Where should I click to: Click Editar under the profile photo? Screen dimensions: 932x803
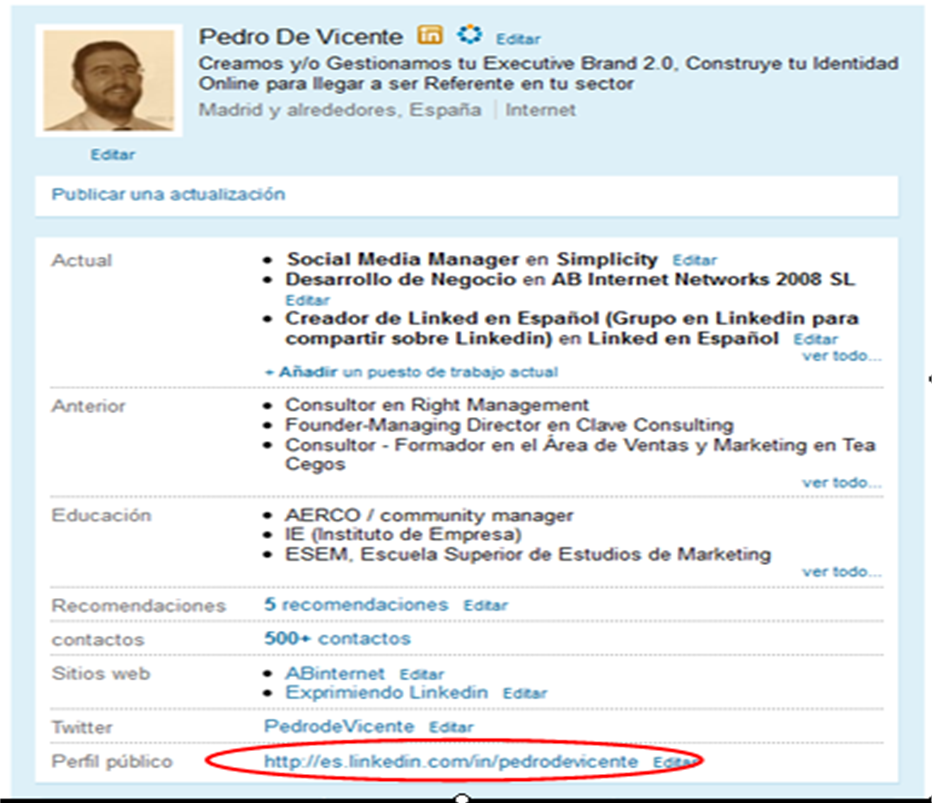(113, 155)
